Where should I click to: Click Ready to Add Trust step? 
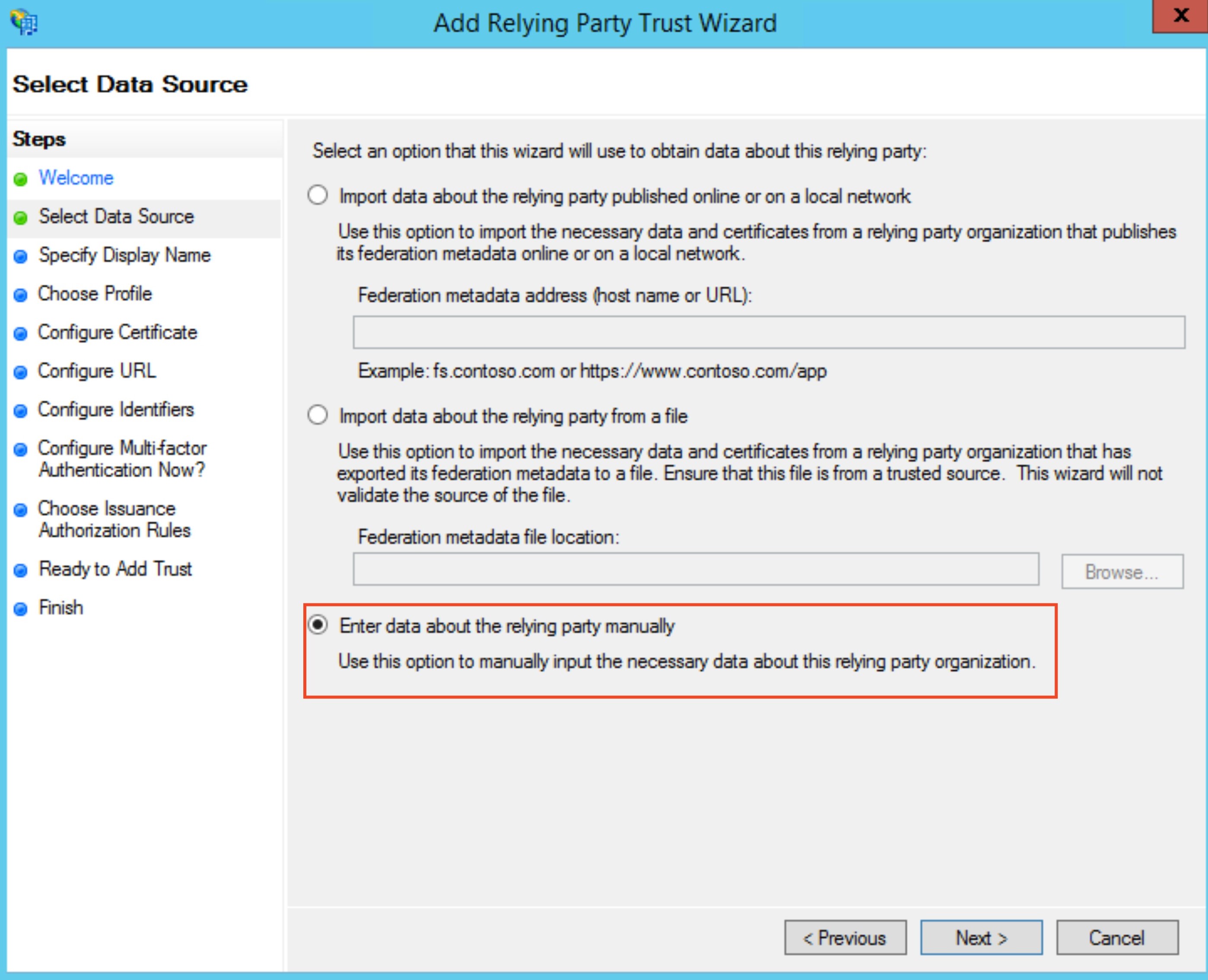(x=115, y=568)
